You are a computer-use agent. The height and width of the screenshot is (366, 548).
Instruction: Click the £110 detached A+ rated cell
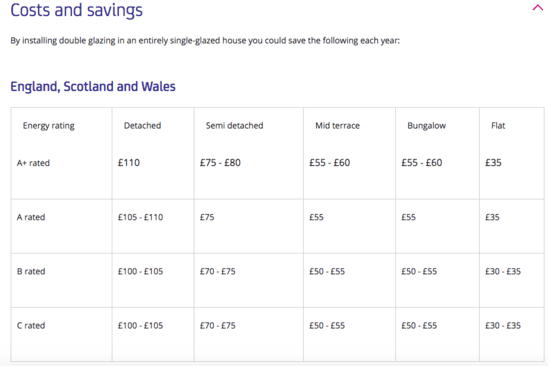coord(129,163)
